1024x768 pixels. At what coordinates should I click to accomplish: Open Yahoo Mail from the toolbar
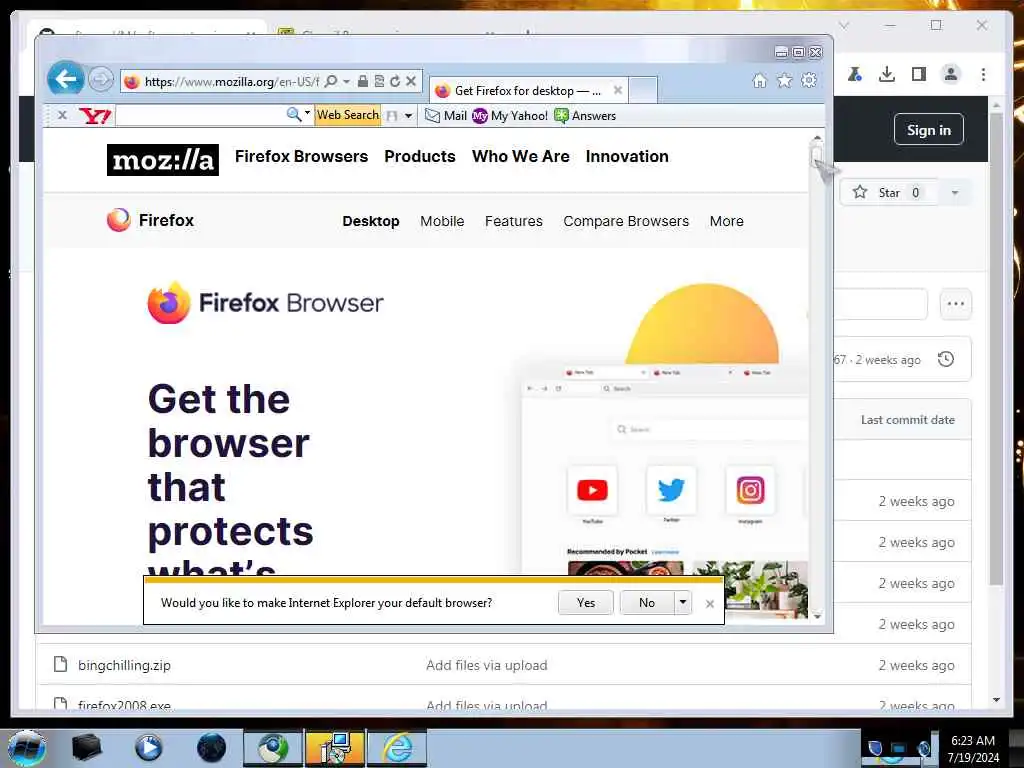[445, 116]
